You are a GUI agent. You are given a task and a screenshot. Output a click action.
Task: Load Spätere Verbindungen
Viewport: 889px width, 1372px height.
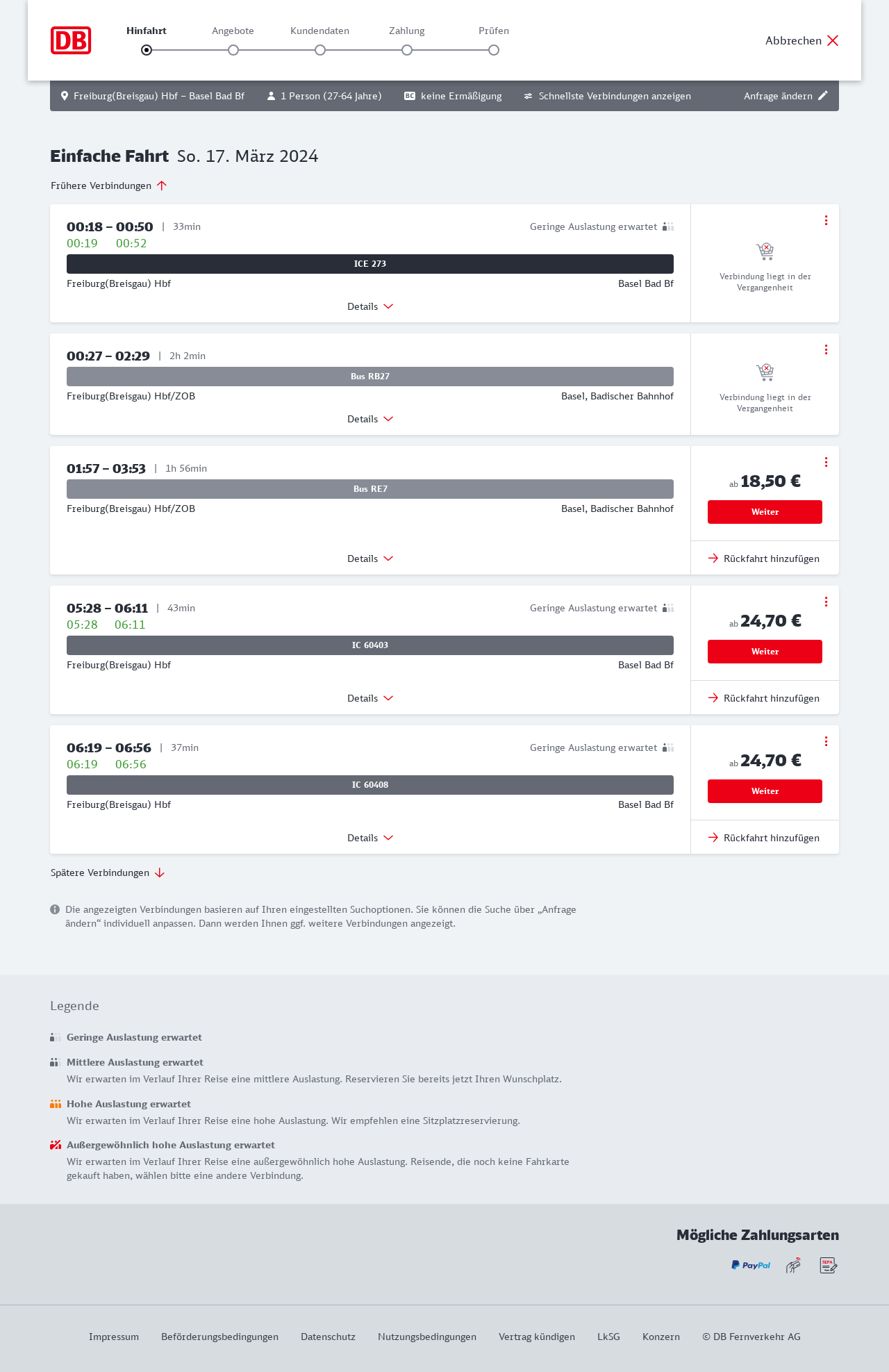[x=107, y=873]
